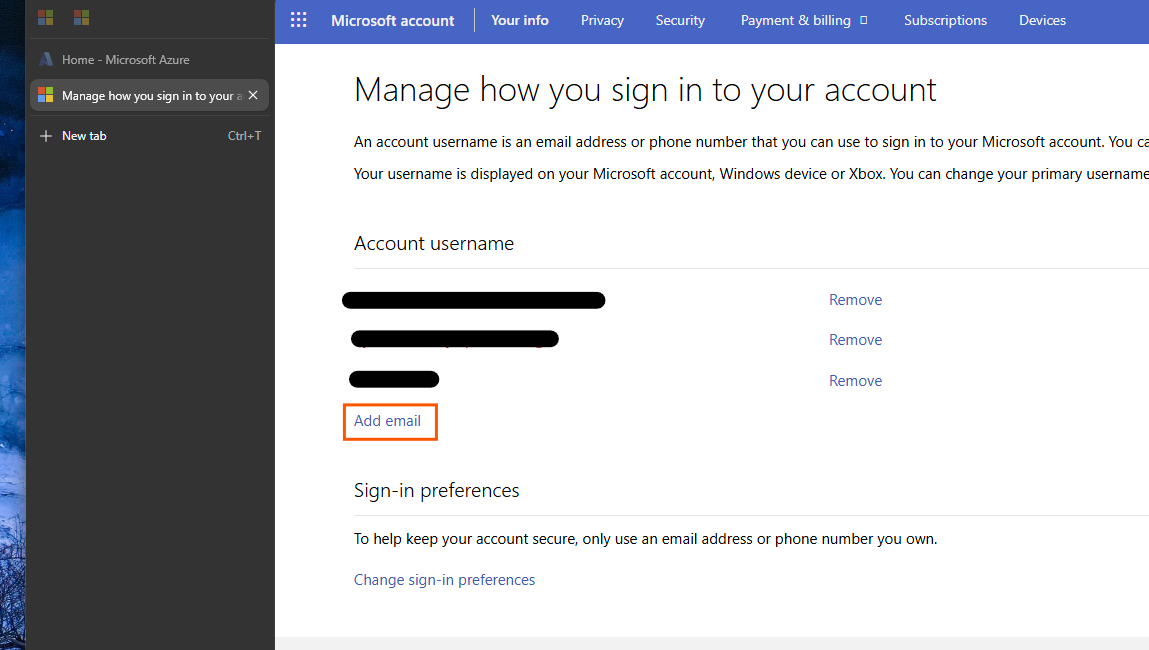Click the Account username heading
The height and width of the screenshot is (650, 1149).
[434, 243]
